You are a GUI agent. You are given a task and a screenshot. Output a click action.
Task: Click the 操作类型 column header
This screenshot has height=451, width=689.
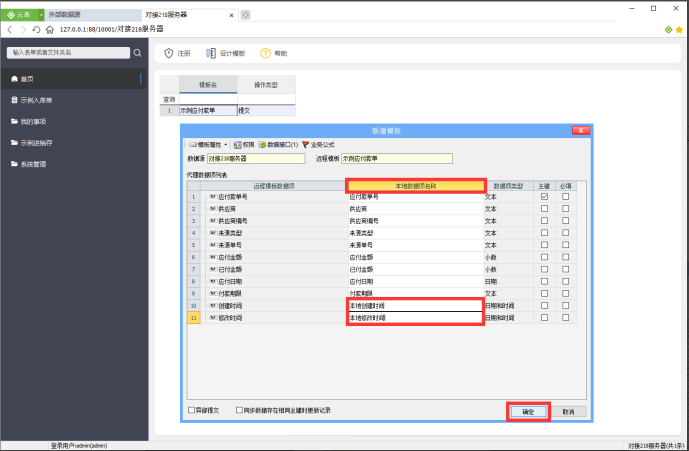click(266, 85)
